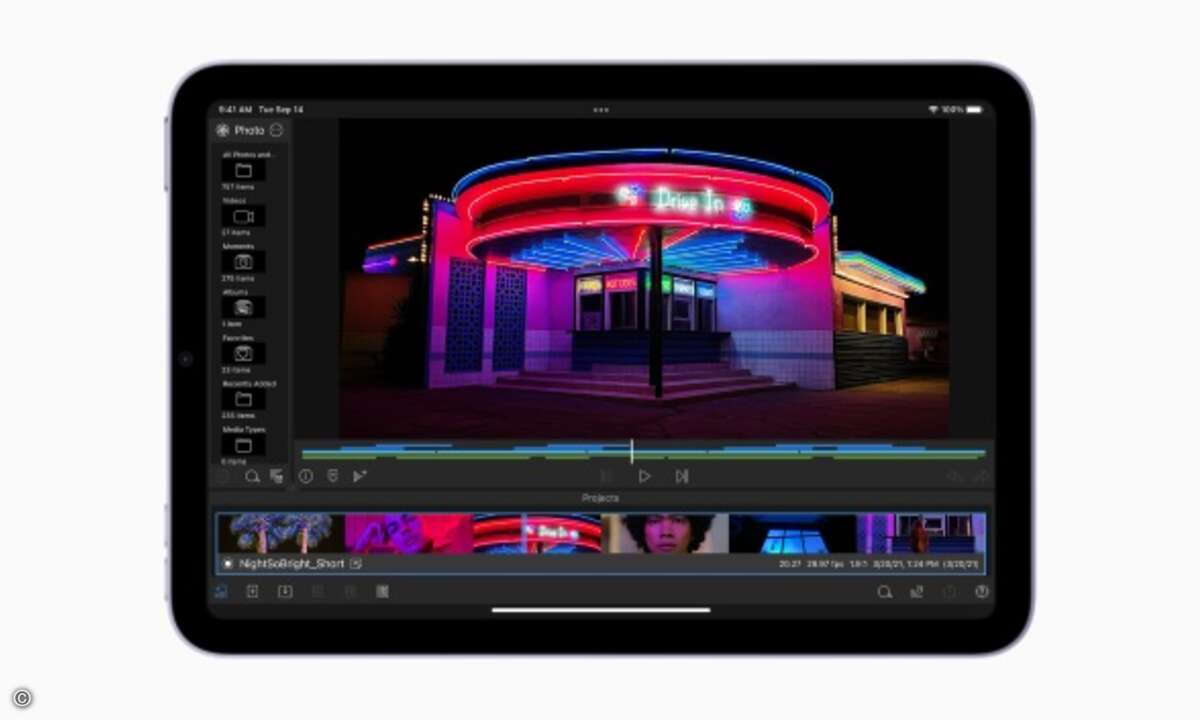Screen dimensions: 1200x720
Task: Search projects with the bottom magnifier icon
Action: (x=884, y=592)
